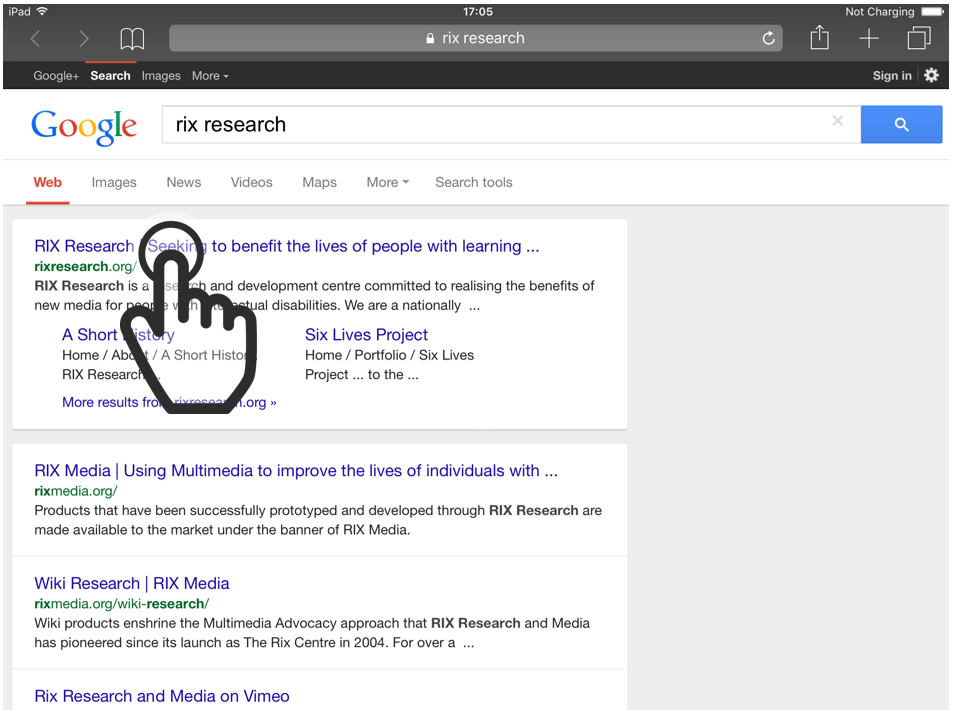Click rixmedia.org/wiki-research/ URL text

pos(121,604)
